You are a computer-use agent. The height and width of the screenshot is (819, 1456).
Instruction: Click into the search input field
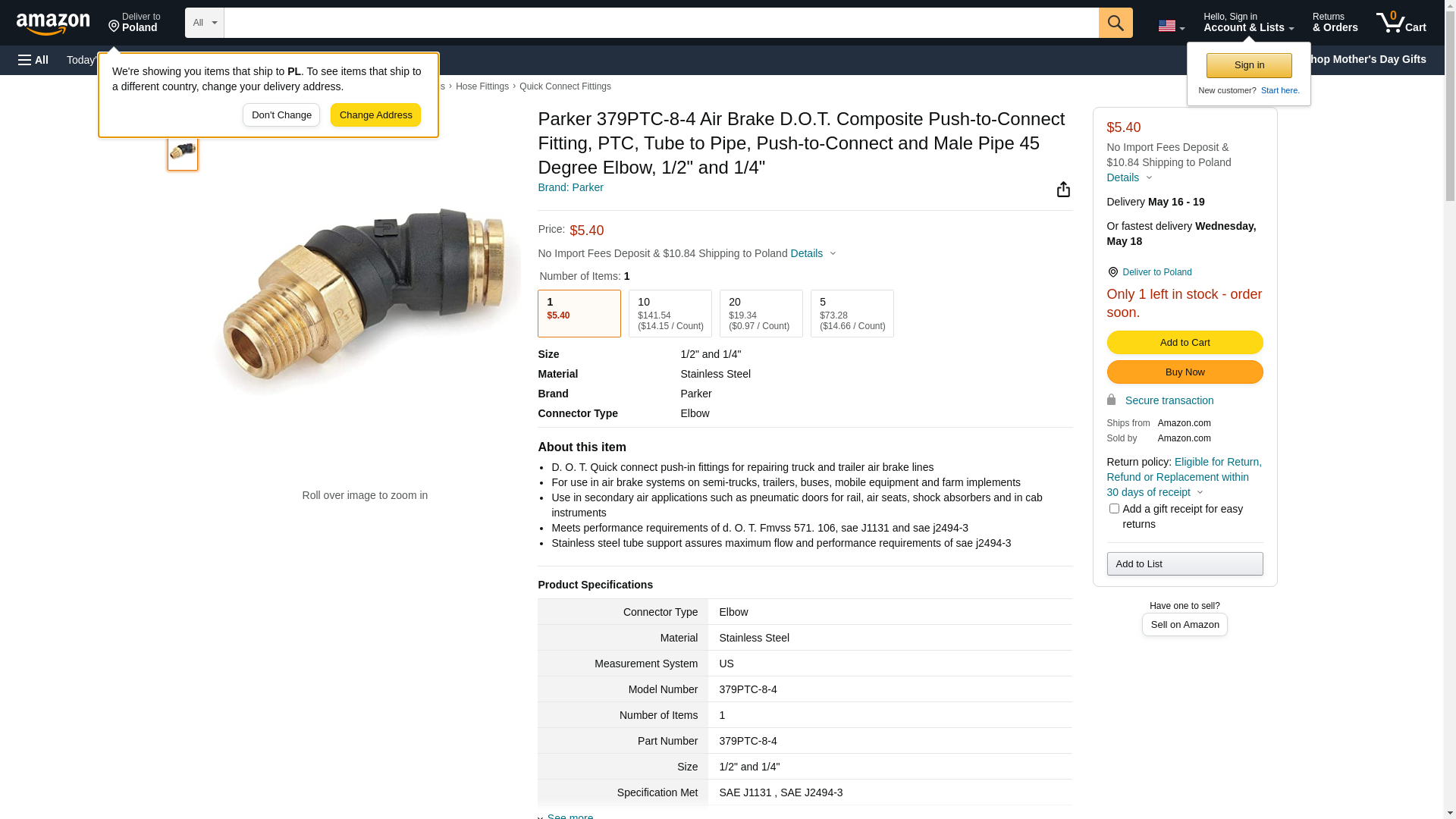coord(660,23)
